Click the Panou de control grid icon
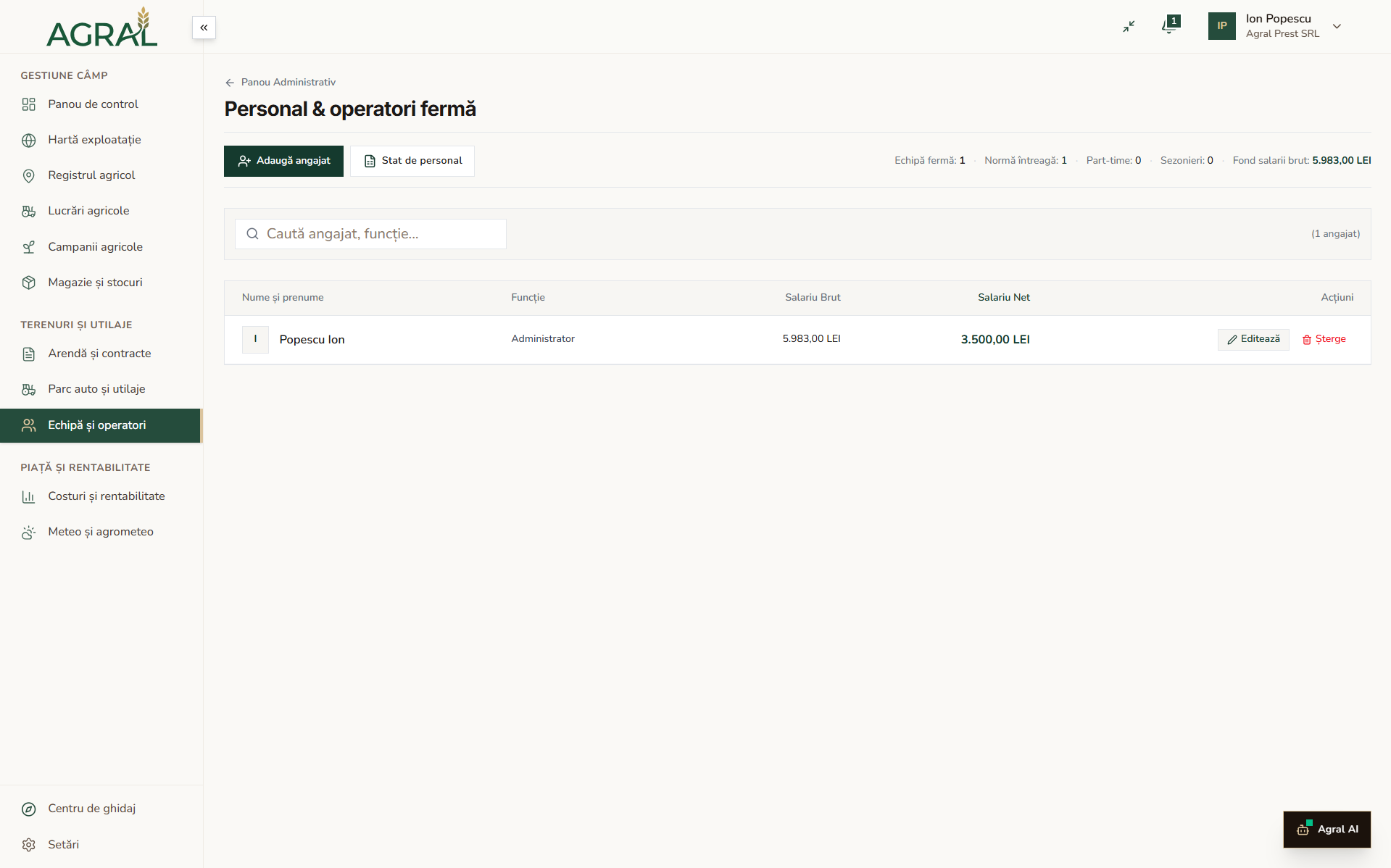 coord(29,104)
